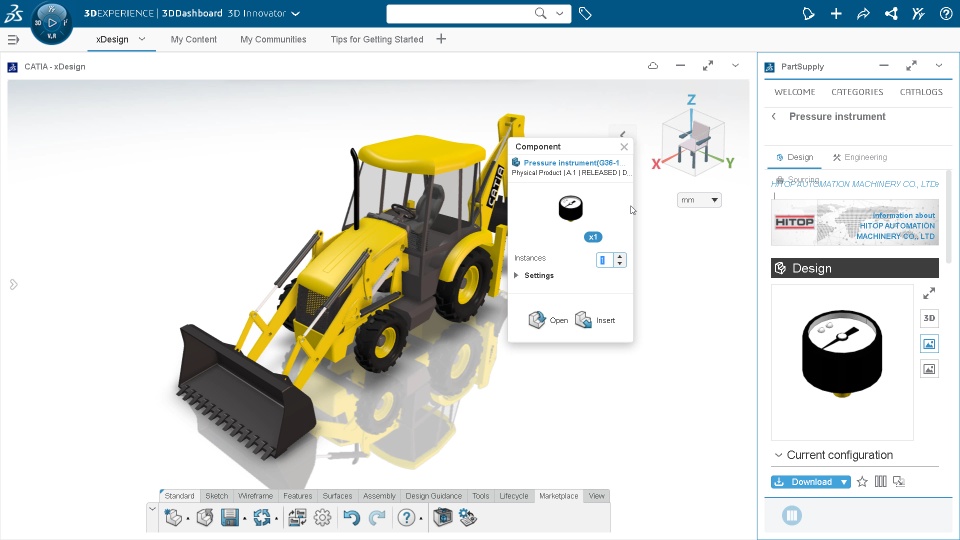Image resolution: width=960 pixels, height=540 pixels.
Task: Open the help question mark in top bar
Action: (x=946, y=13)
